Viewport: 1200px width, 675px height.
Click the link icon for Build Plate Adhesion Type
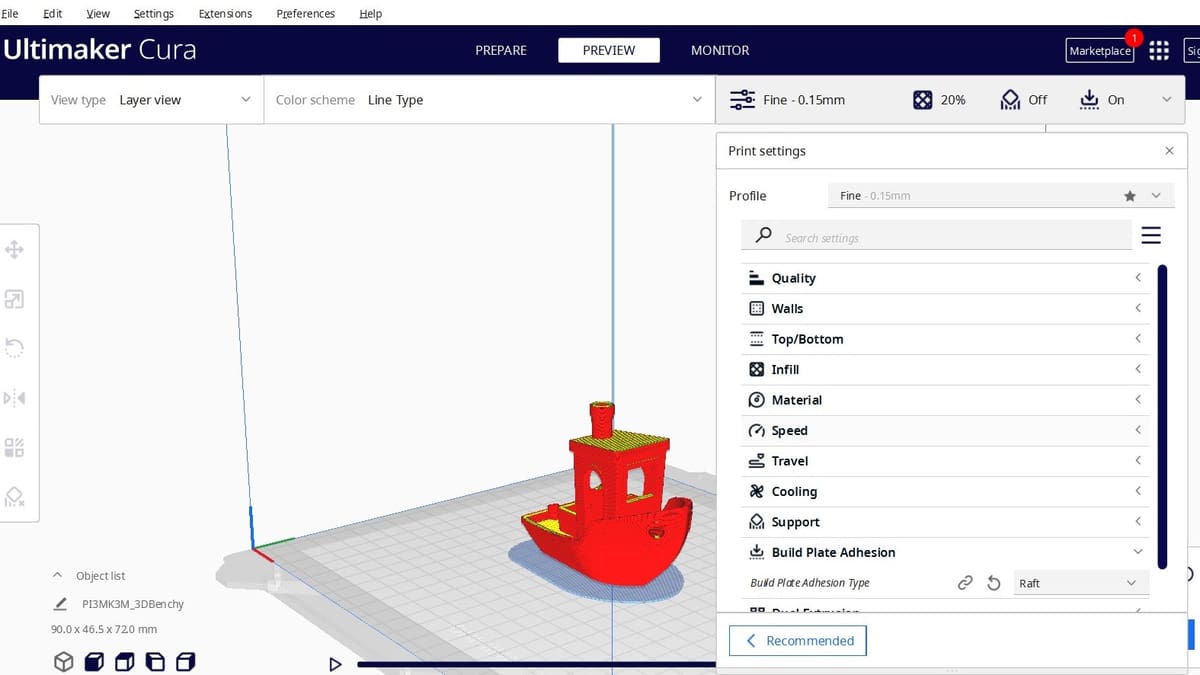965,583
